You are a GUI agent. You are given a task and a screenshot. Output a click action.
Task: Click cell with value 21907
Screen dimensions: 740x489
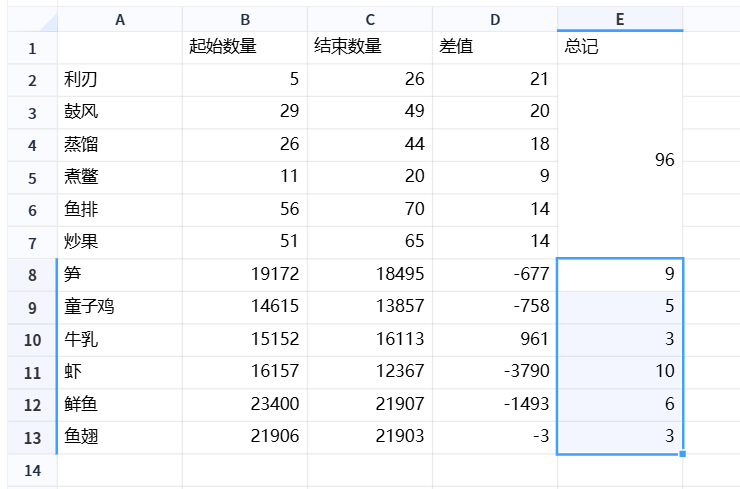(370, 405)
